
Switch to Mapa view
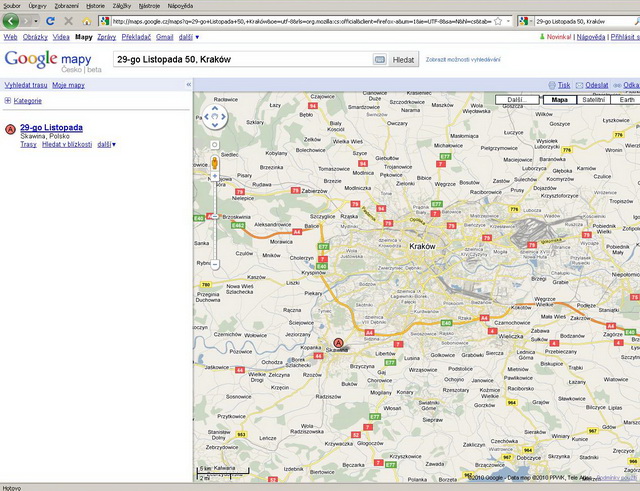[559, 100]
